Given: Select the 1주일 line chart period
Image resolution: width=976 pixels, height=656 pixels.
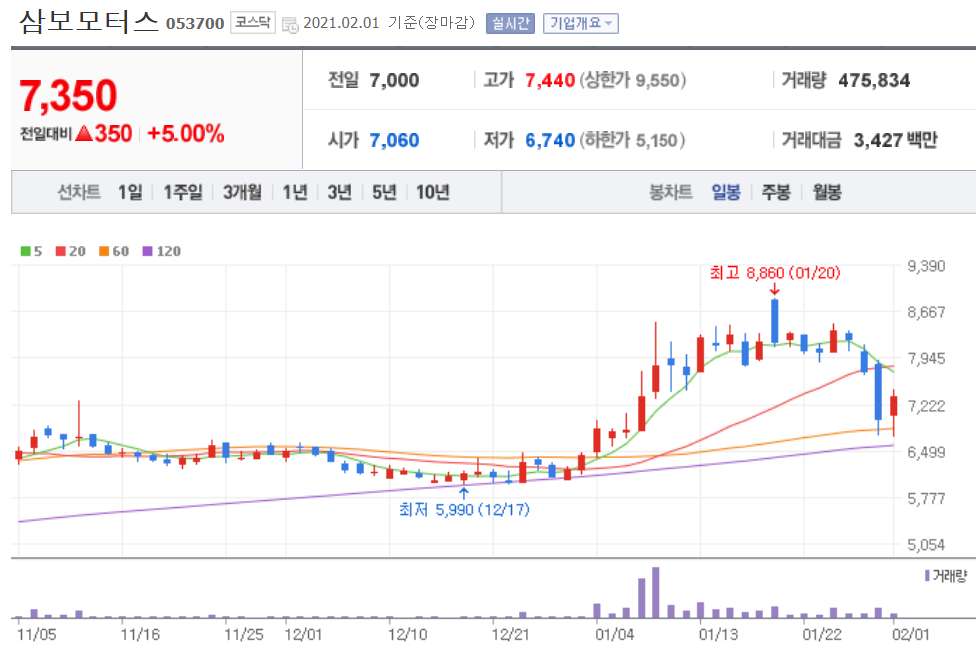Looking at the screenshot, I should 183,192.
